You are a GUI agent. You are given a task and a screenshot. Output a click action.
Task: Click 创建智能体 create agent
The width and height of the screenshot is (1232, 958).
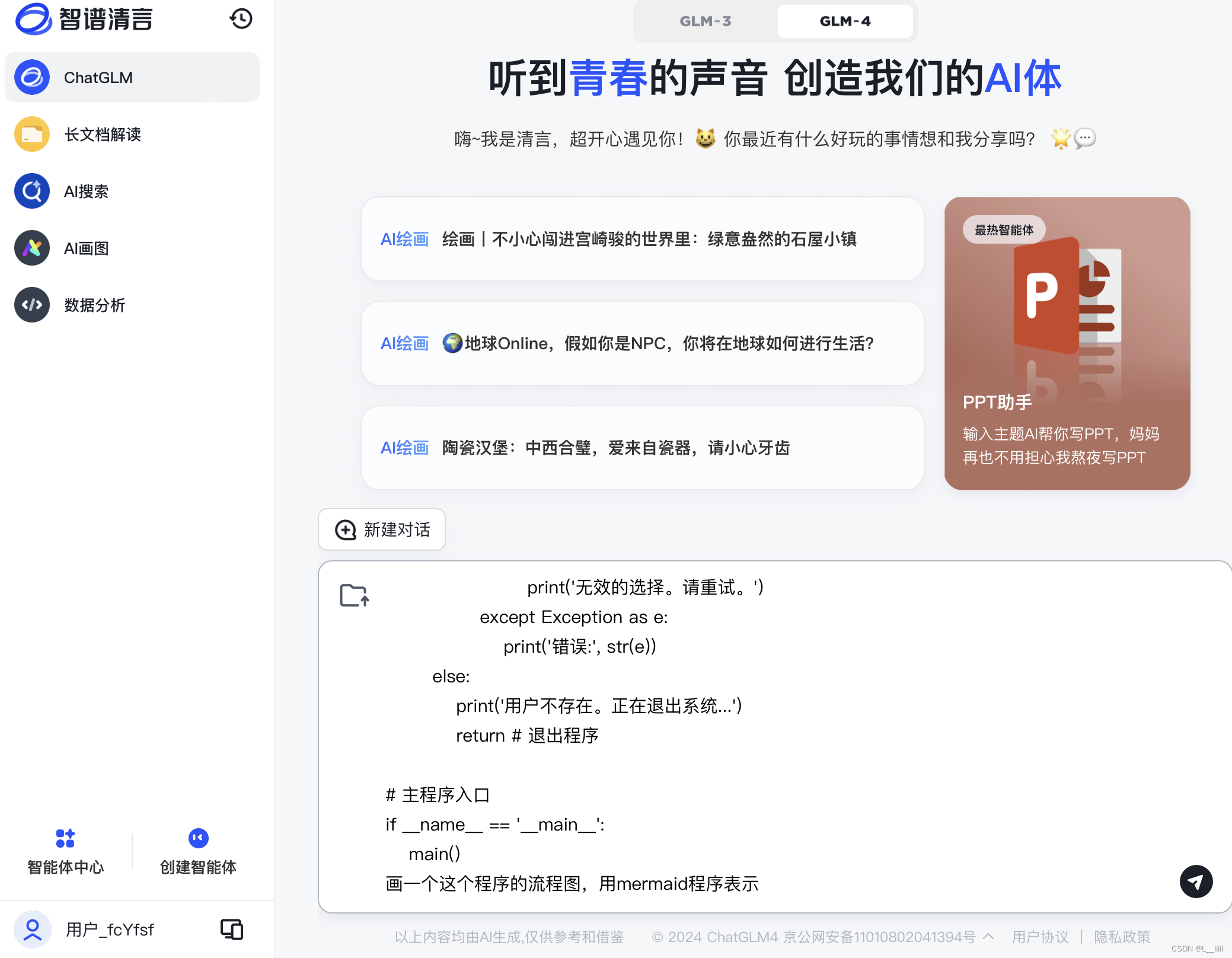coord(198,851)
